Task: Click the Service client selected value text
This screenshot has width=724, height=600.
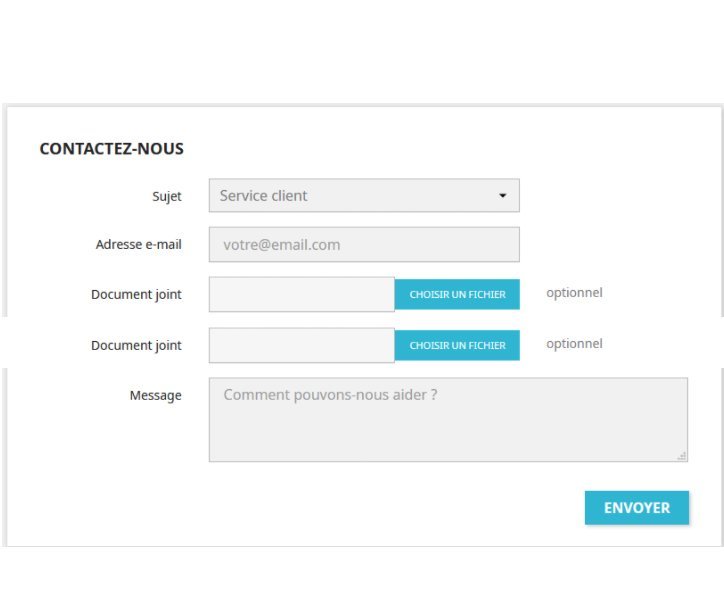Action: [264, 196]
